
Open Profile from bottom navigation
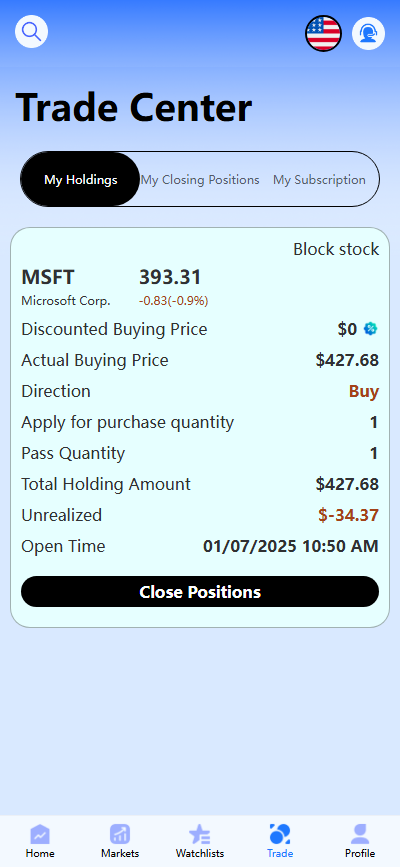point(360,840)
